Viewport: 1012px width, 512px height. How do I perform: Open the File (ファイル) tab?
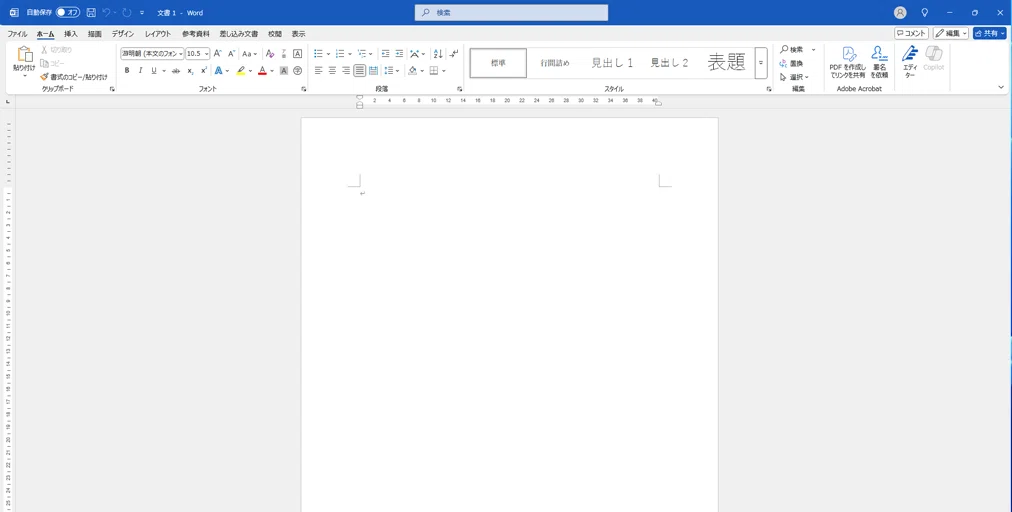(x=17, y=34)
